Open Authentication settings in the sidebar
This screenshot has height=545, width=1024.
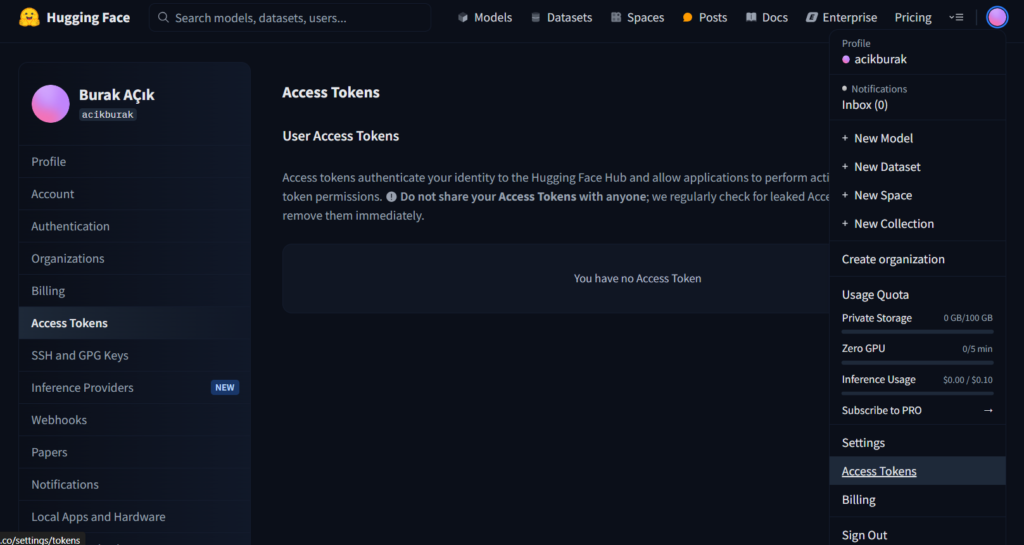pyautogui.click(x=135, y=226)
